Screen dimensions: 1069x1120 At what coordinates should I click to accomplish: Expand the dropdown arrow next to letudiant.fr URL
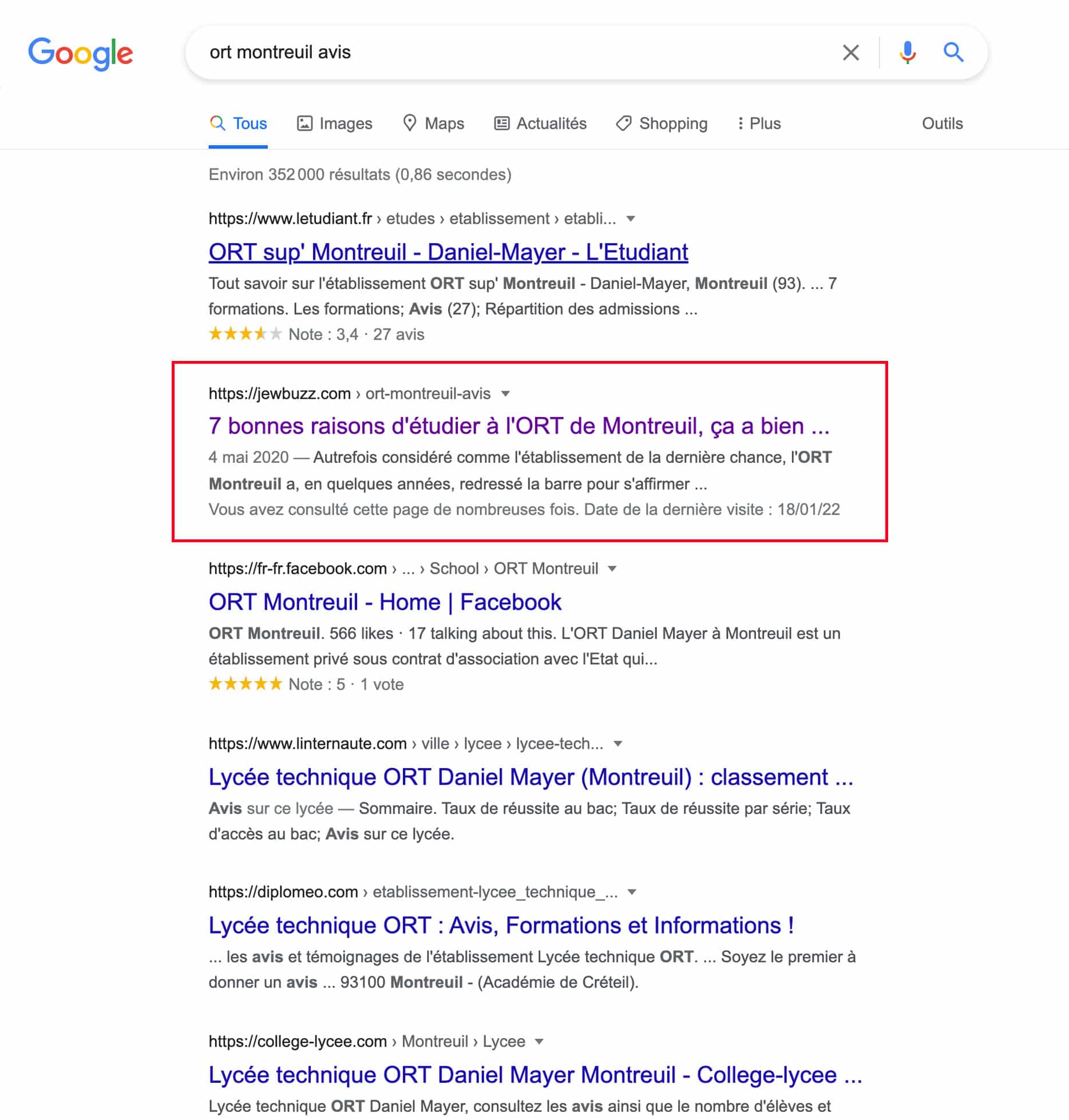tap(631, 219)
